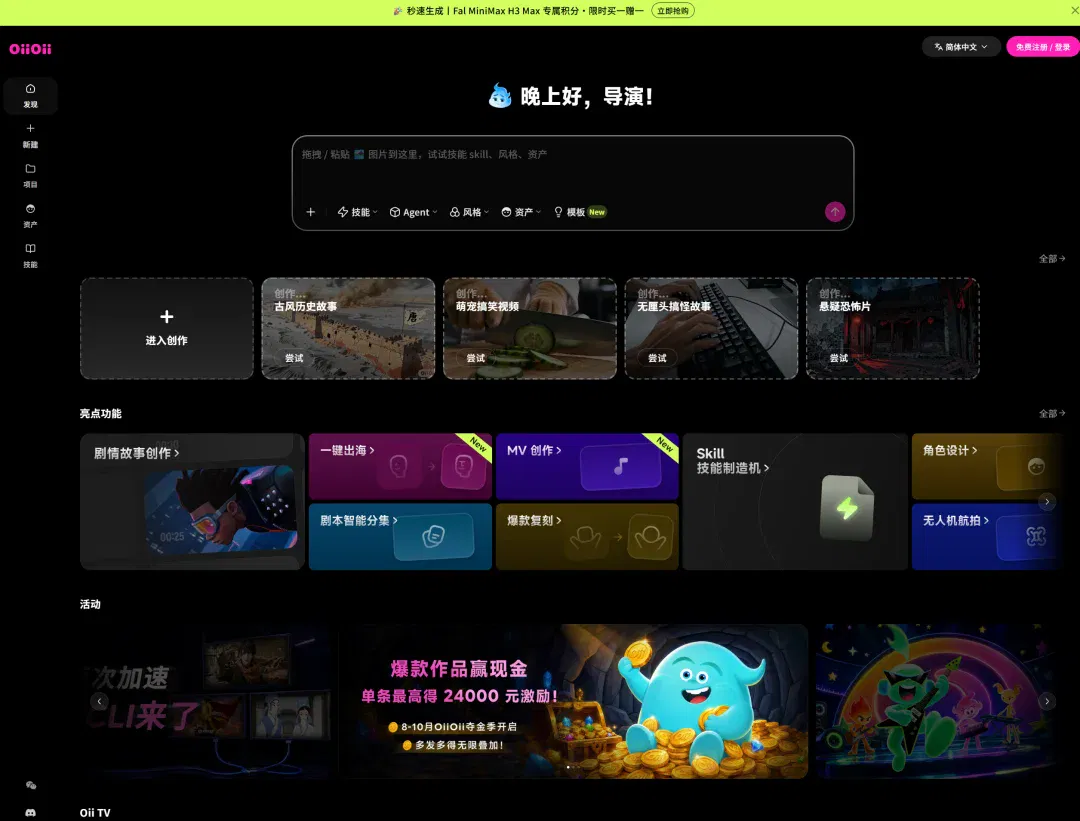
Task: Click the plus attach icon in prompt box
Action: [x=311, y=212]
